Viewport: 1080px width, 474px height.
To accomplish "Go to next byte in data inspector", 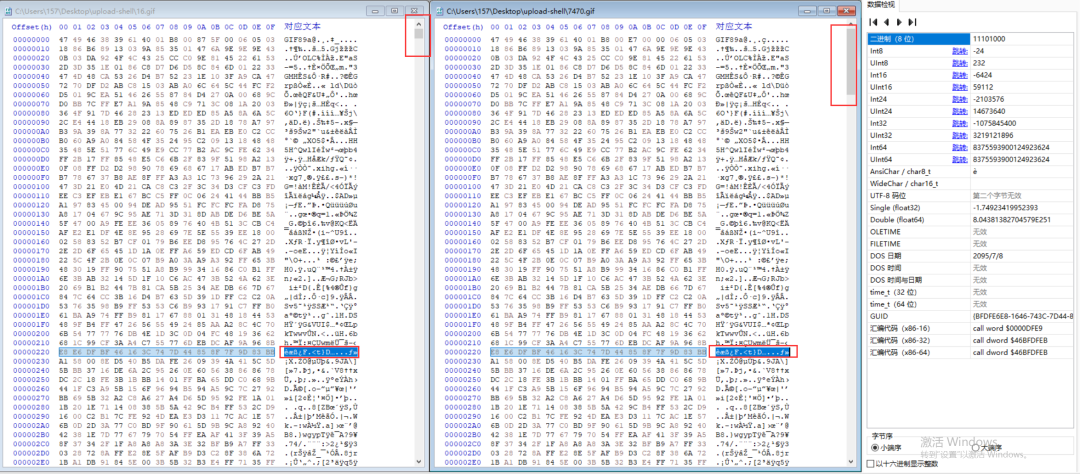I will (897, 21).
